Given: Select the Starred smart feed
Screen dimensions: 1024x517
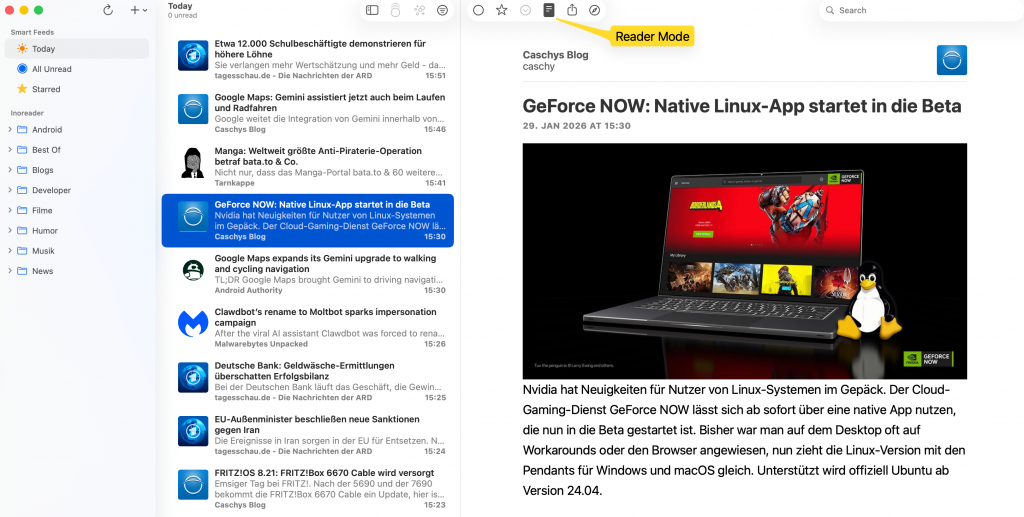Looking at the screenshot, I should tap(76, 89).
